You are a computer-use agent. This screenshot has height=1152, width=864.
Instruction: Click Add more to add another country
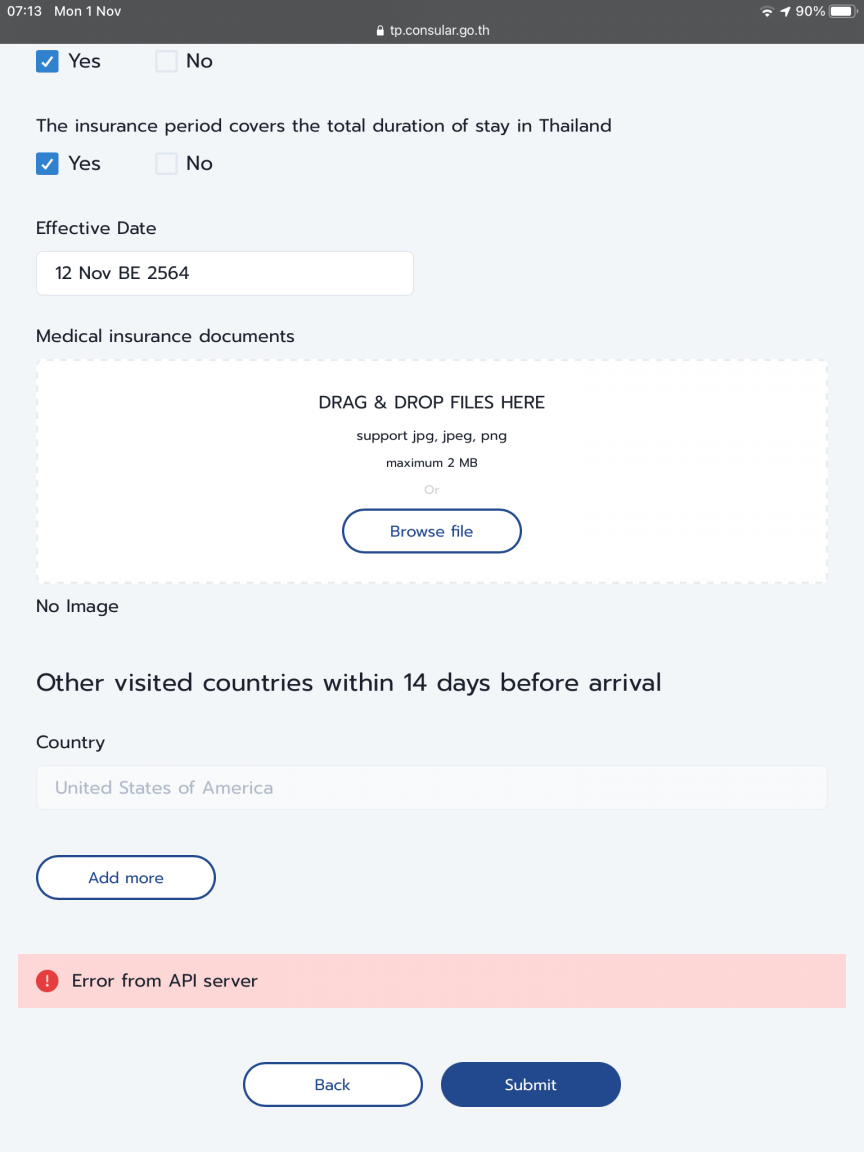click(x=126, y=878)
